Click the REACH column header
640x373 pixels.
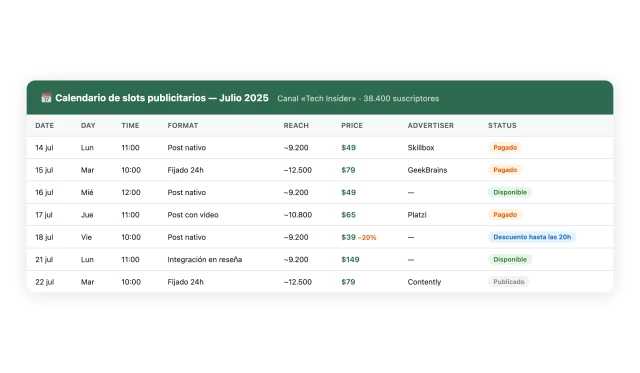(296, 126)
